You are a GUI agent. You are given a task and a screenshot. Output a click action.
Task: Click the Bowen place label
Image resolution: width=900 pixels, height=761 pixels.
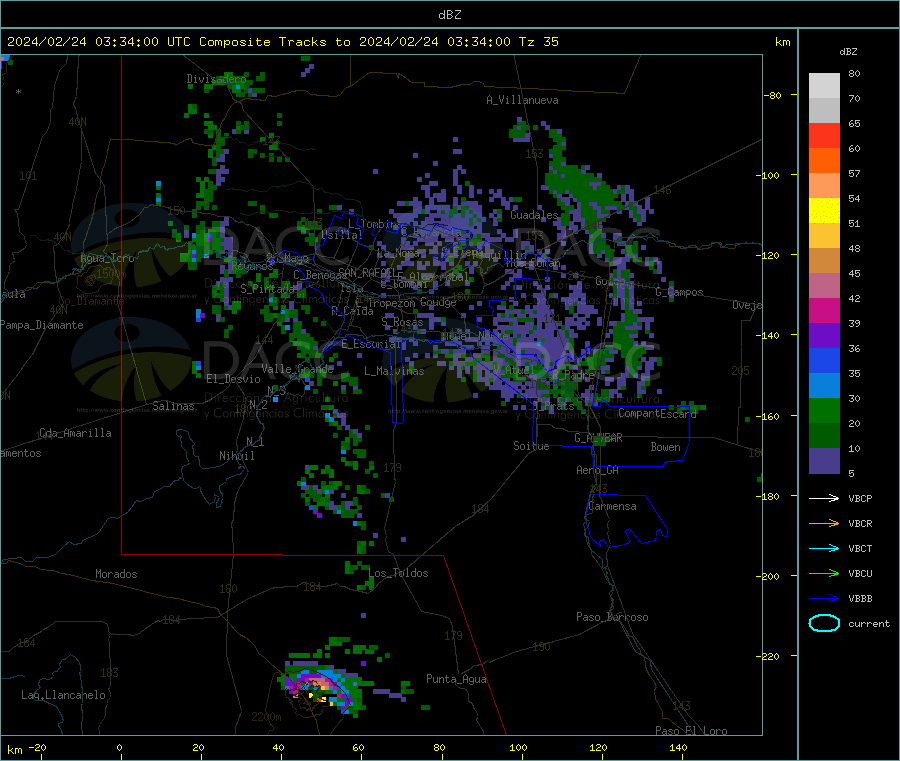[x=665, y=447]
